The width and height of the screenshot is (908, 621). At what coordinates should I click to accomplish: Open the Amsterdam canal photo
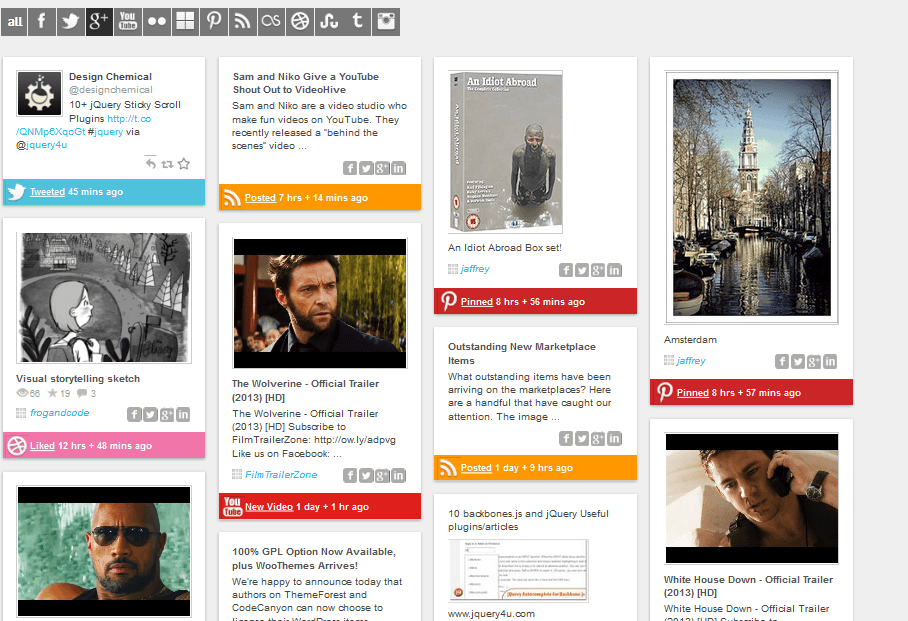(752, 197)
